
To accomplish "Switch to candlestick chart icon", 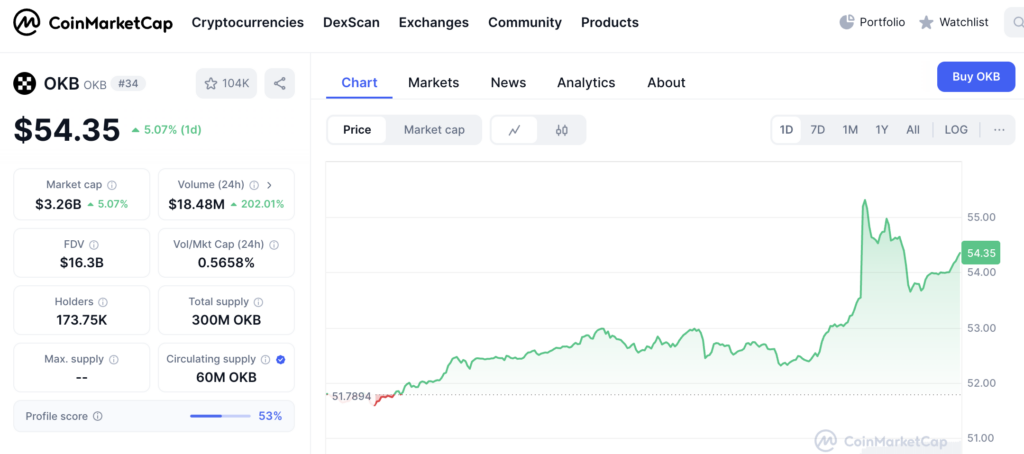I will click(562, 130).
